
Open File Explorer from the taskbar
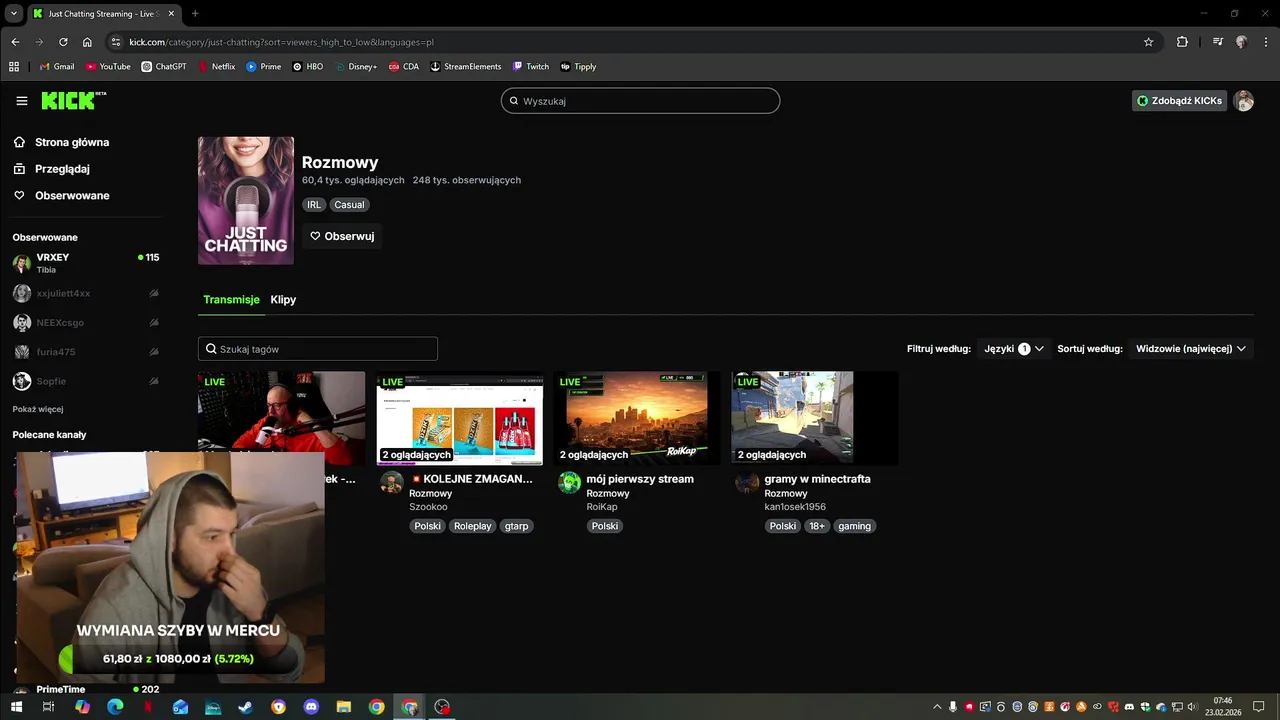(343, 707)
